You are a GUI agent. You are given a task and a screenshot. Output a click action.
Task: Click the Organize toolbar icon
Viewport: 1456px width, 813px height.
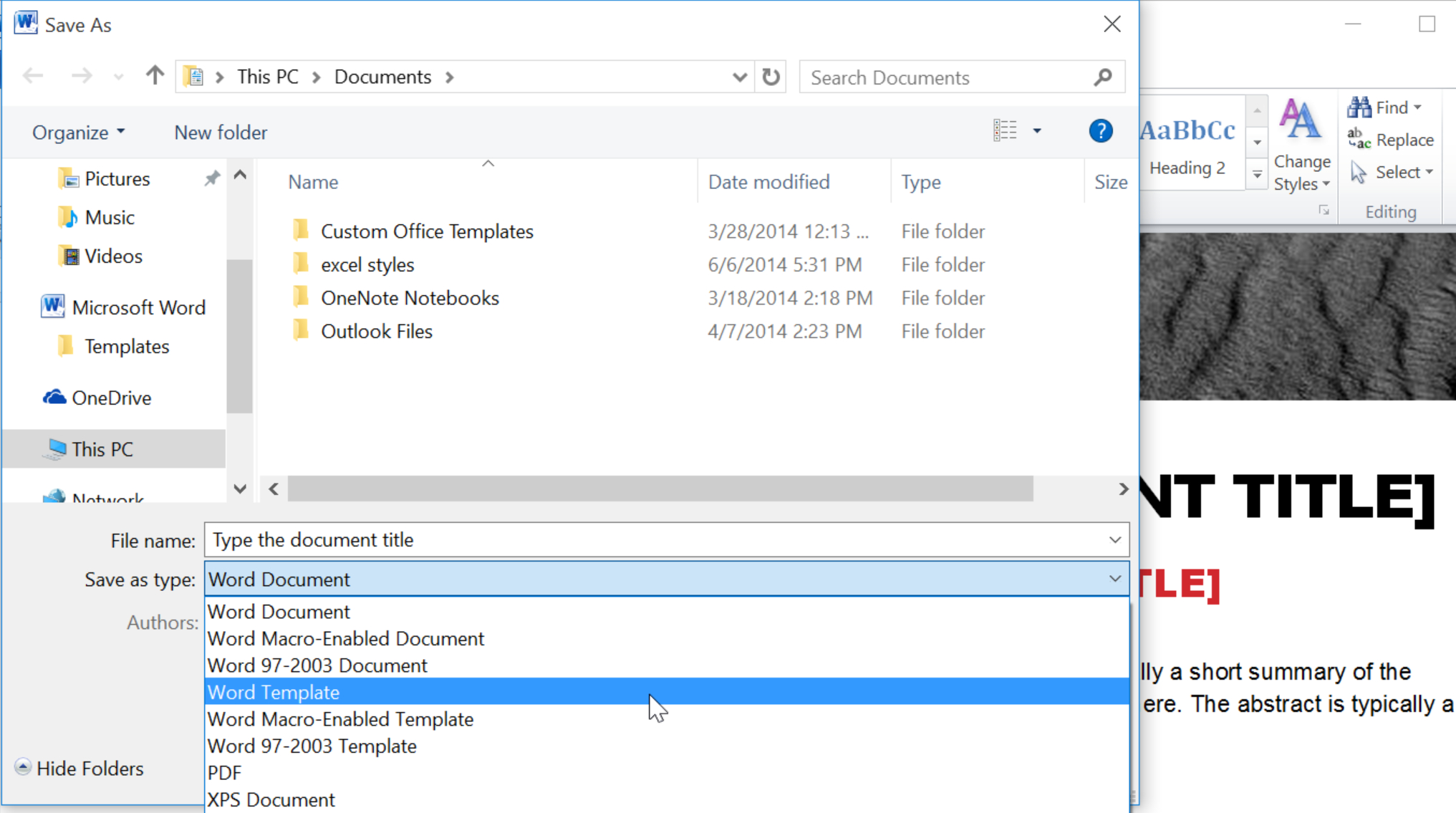(77, 131)
